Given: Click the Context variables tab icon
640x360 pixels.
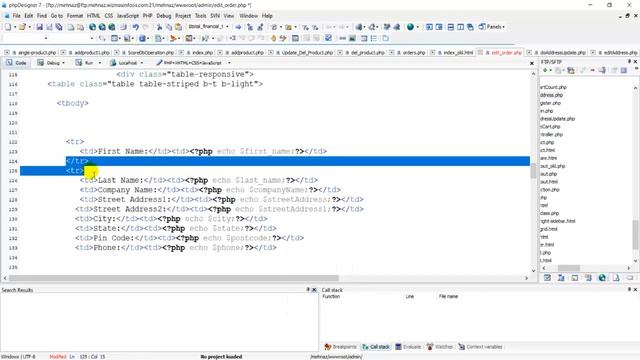Looking at the screenshot, I should [x=462, y=347].
